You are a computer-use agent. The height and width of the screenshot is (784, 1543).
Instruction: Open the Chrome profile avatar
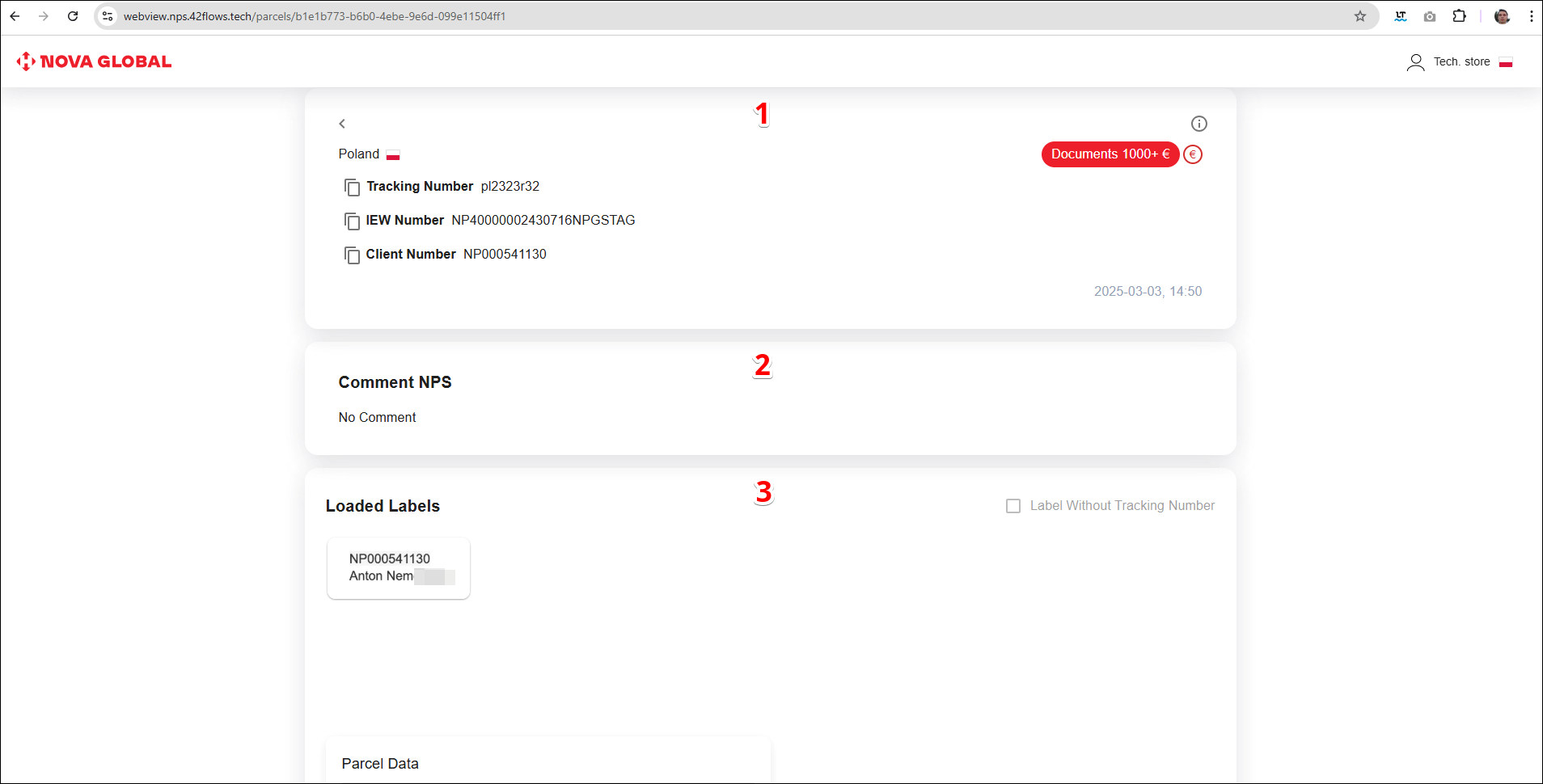pos(1502,16)
